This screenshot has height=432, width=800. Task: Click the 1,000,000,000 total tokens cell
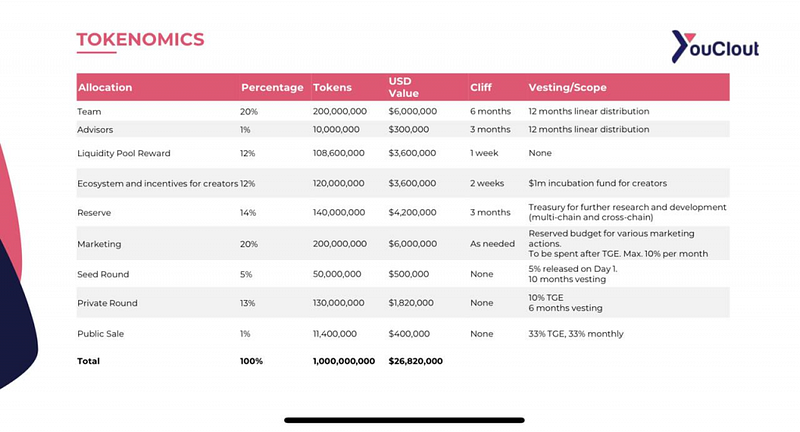344,361
